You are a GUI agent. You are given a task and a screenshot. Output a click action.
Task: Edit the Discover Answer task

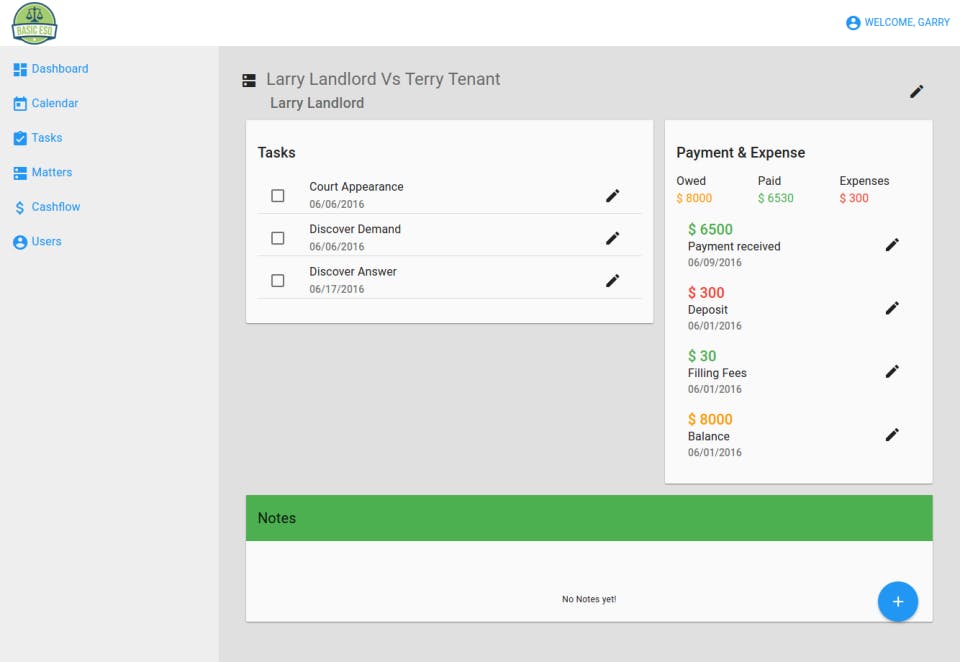[x=612, y=281]
